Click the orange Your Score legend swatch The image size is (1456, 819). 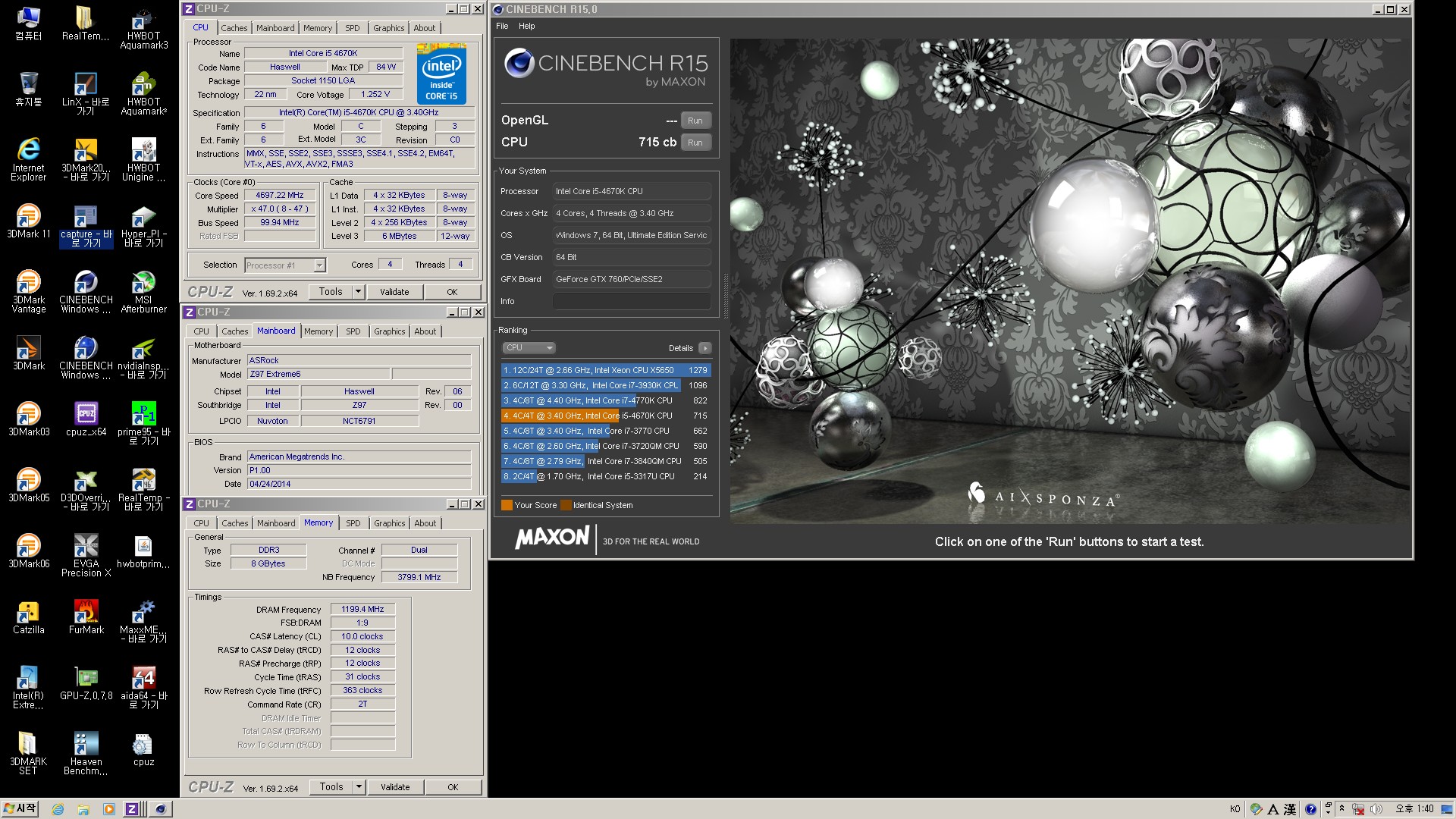tap(507, 505)
